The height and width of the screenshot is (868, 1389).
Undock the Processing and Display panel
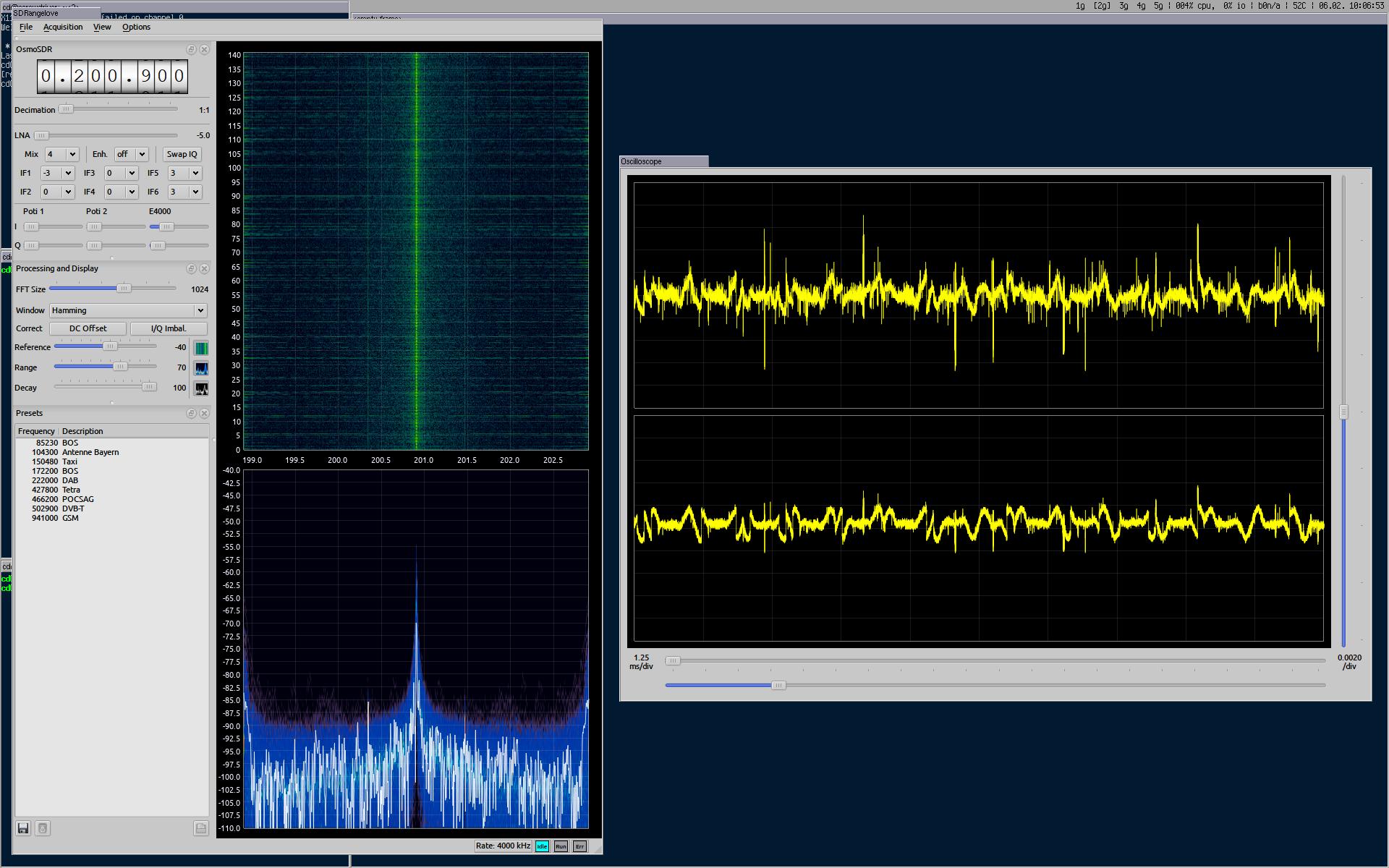click(x=191, y=268)
